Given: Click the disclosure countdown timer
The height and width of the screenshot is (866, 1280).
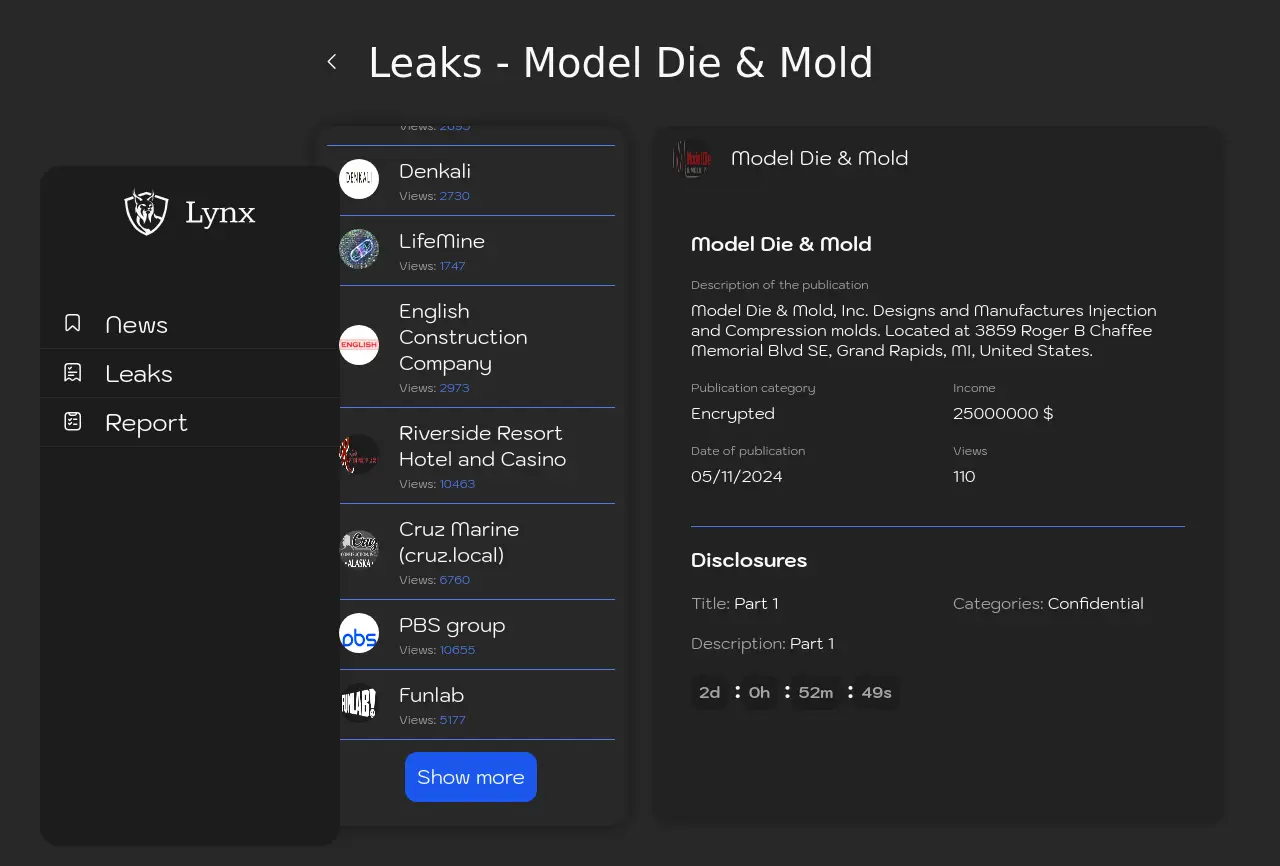Looking at the screenshot, I should [x=795, y=693].
